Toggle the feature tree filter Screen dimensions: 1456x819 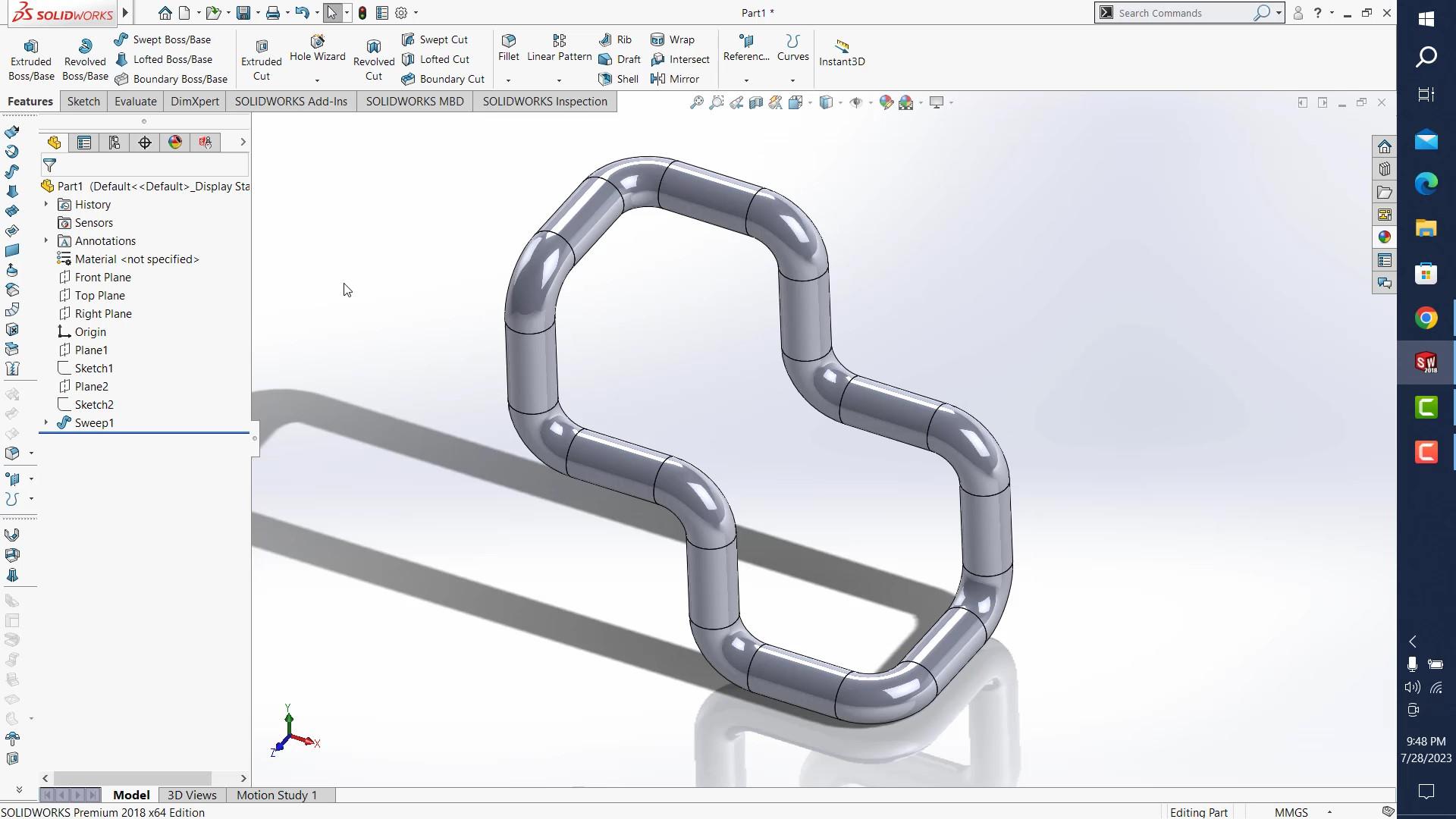(50, 165)
